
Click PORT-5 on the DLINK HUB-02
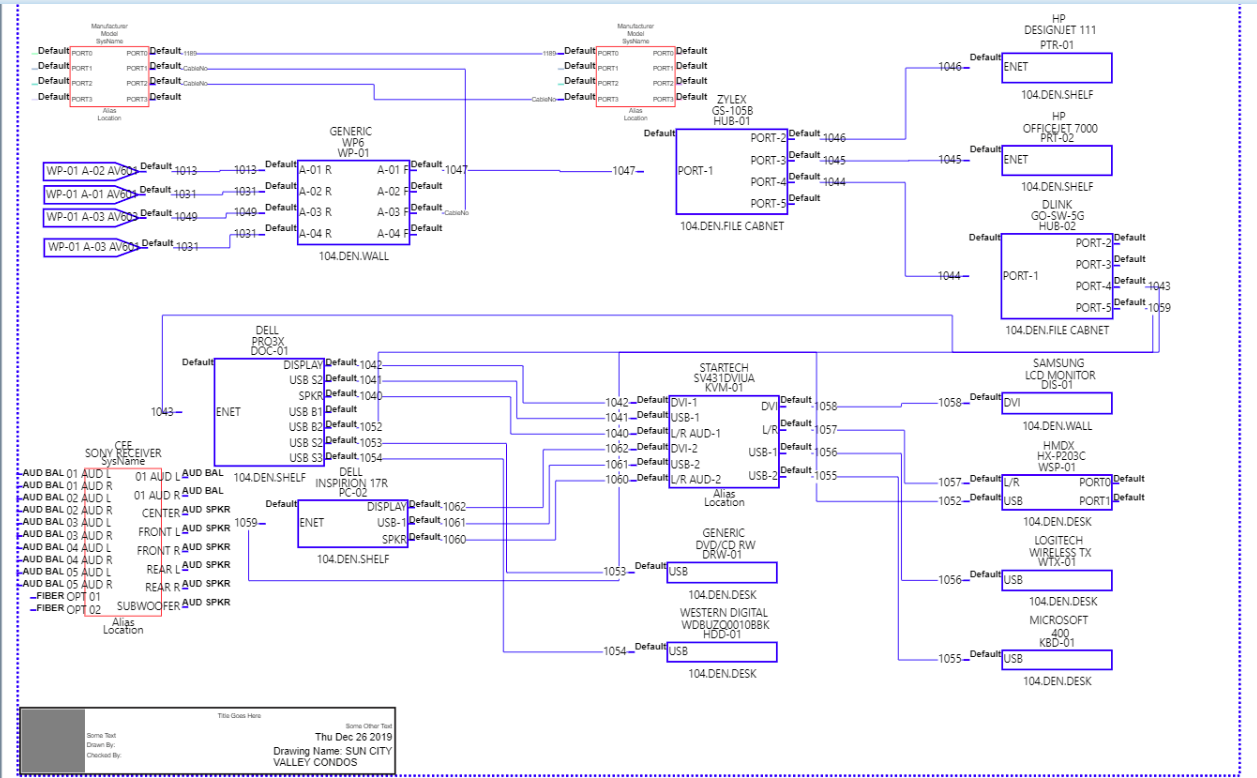point(1093,308)
